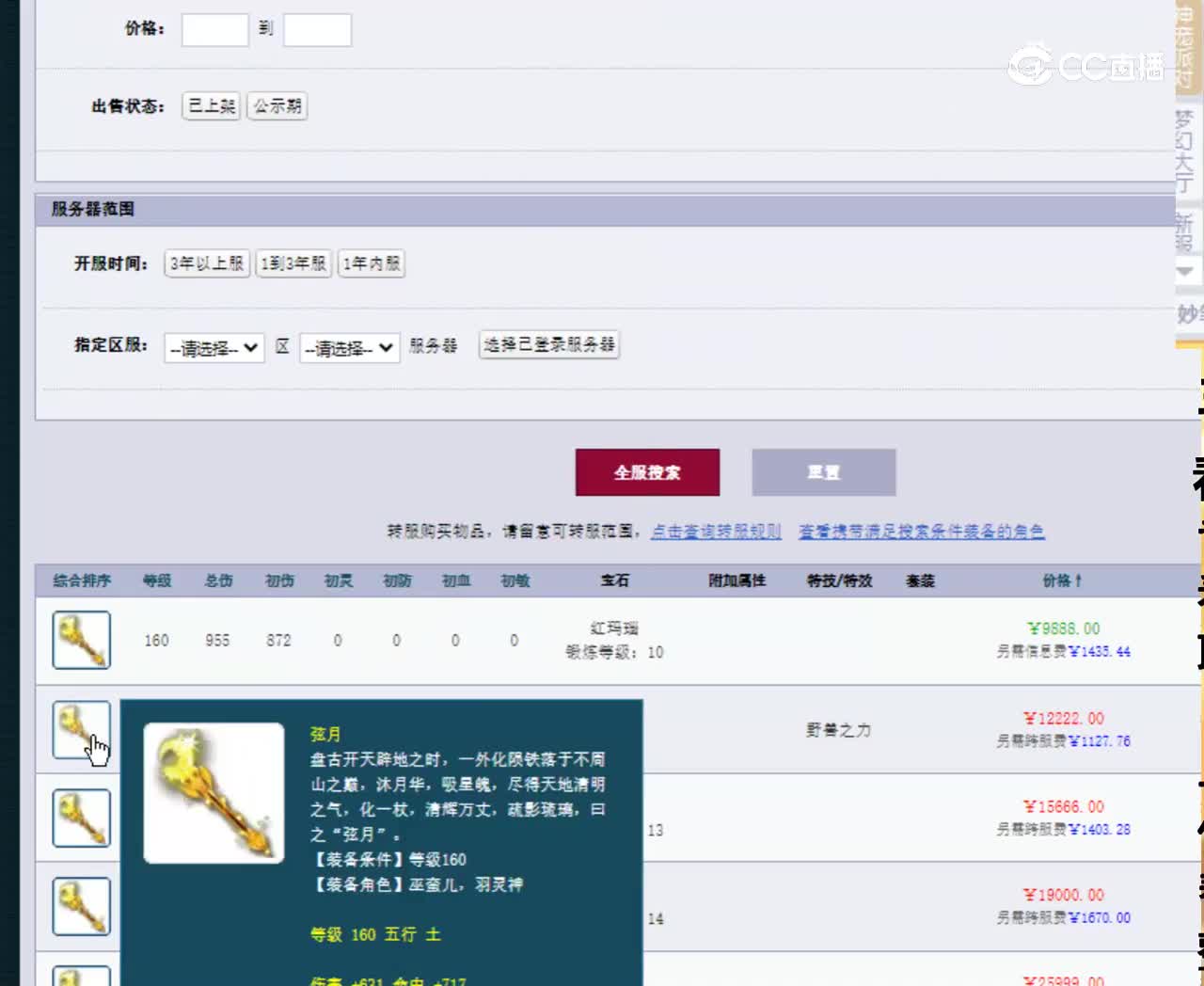Sort results by 初伤 column
Image resolution: width=1204 pixels, height=986 pixels.
coord(279,580)
